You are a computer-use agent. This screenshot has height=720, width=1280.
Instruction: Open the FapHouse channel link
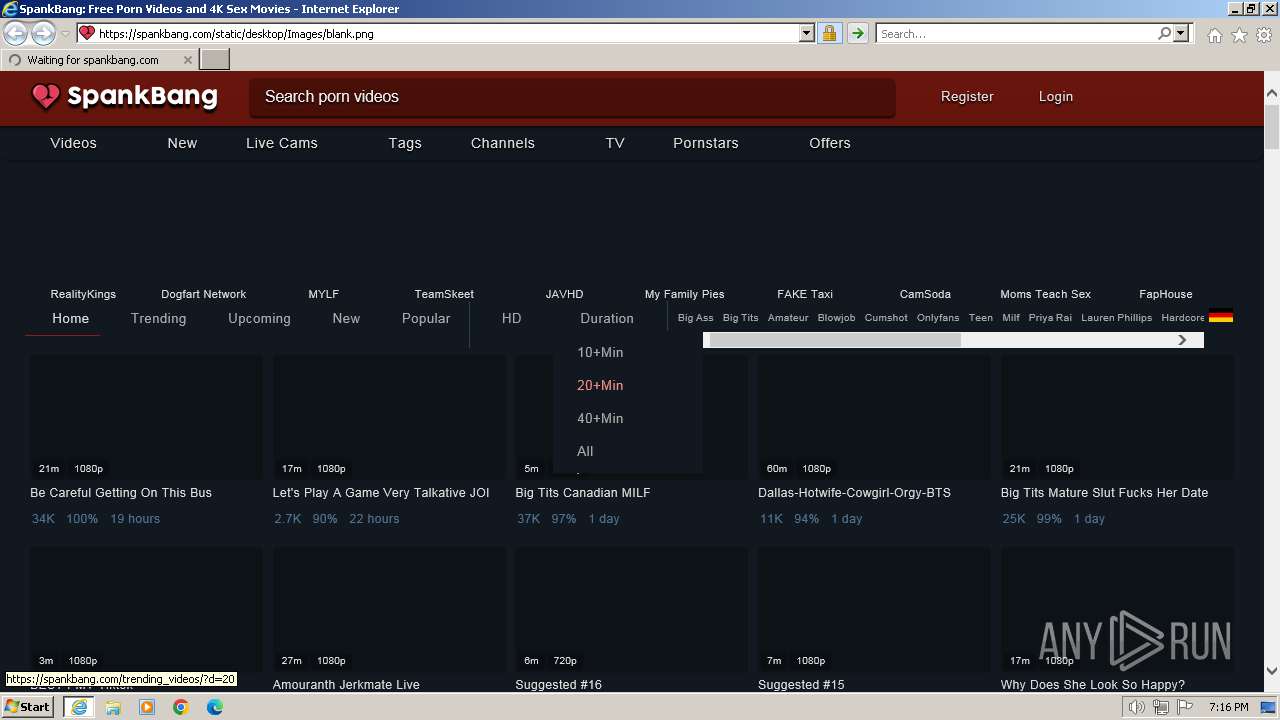pyautogui.click(x=1166, y=294)
